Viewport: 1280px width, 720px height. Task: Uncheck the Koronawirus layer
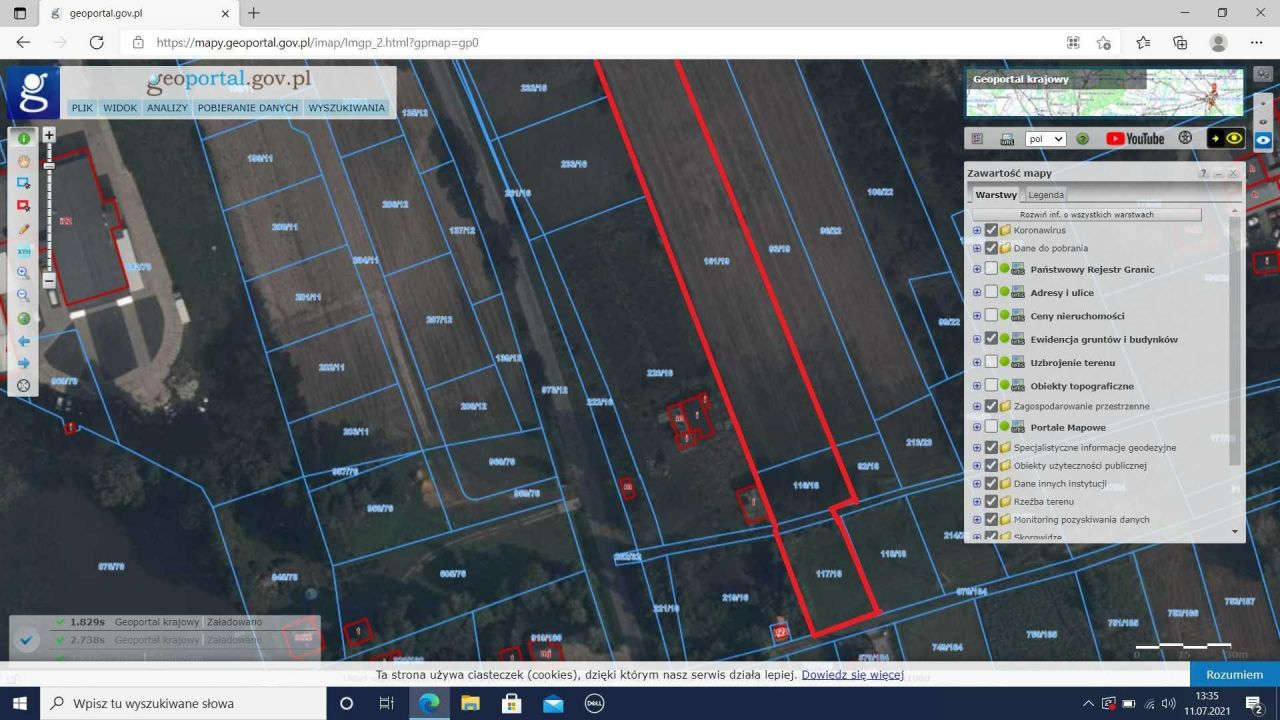tap(991, 230)
